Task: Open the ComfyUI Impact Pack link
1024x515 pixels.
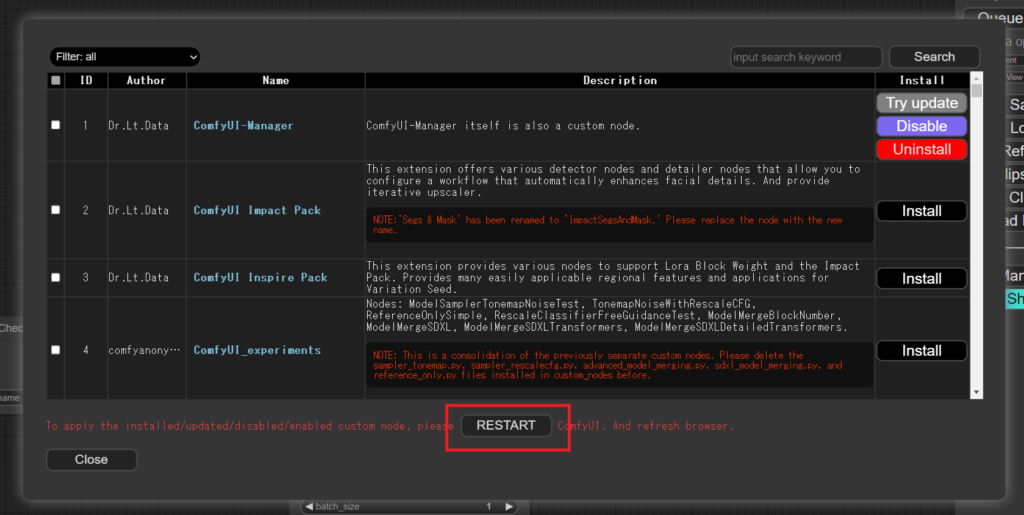Action: [x=257, y=211]
